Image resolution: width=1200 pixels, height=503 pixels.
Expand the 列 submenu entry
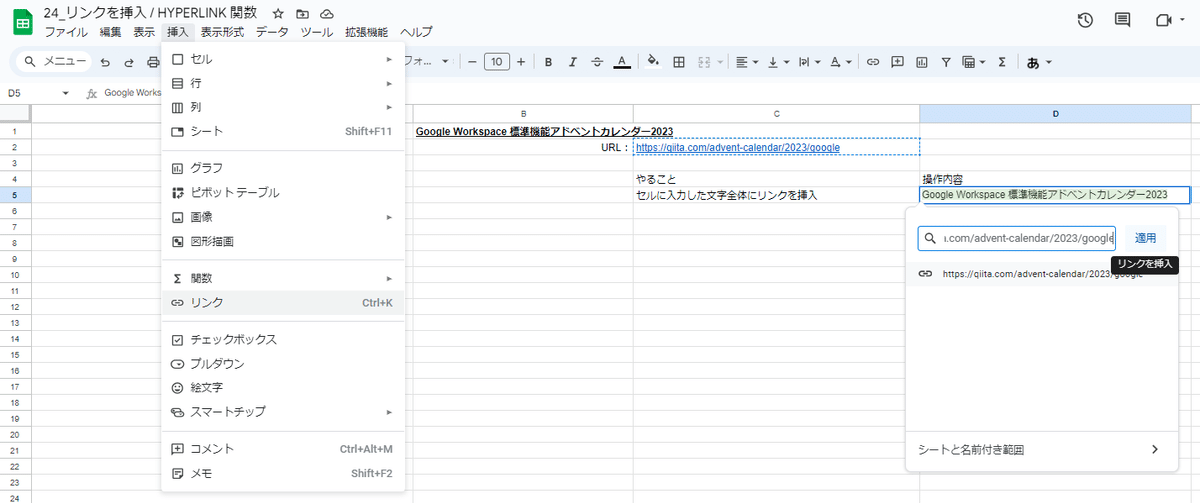(x=283, y=107)
